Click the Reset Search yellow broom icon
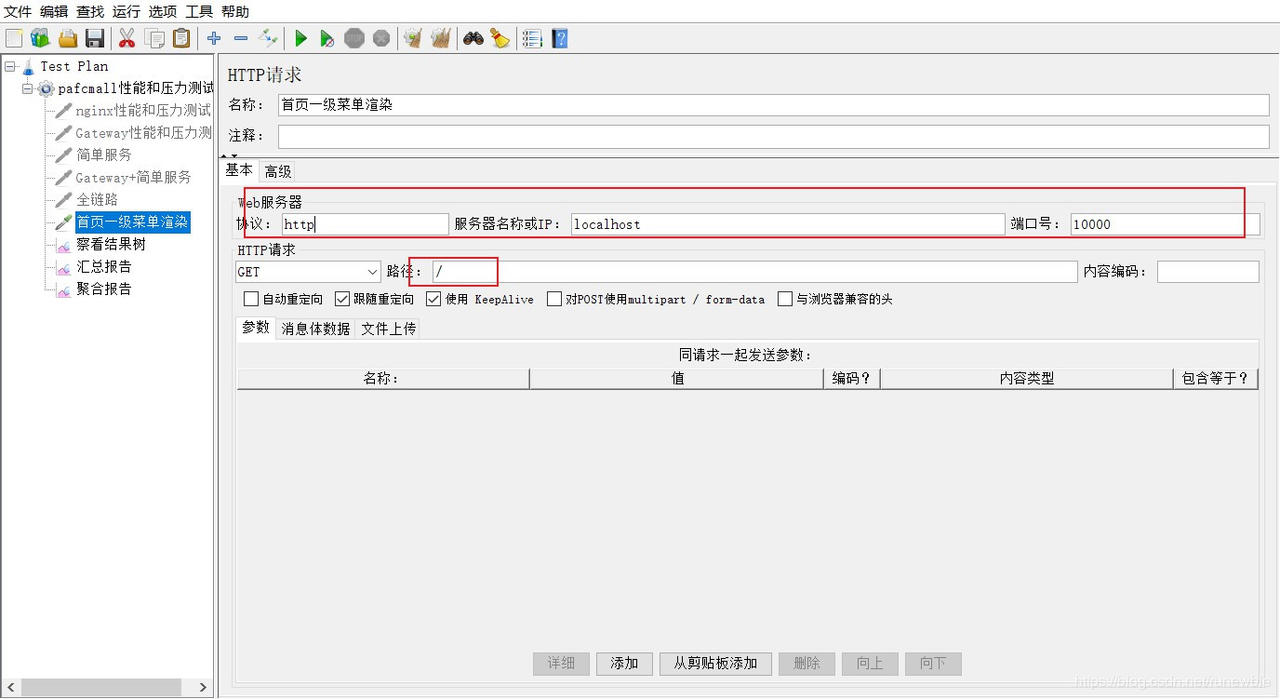The width and height of the screenshot is (1280, 699). pos(500,38)
